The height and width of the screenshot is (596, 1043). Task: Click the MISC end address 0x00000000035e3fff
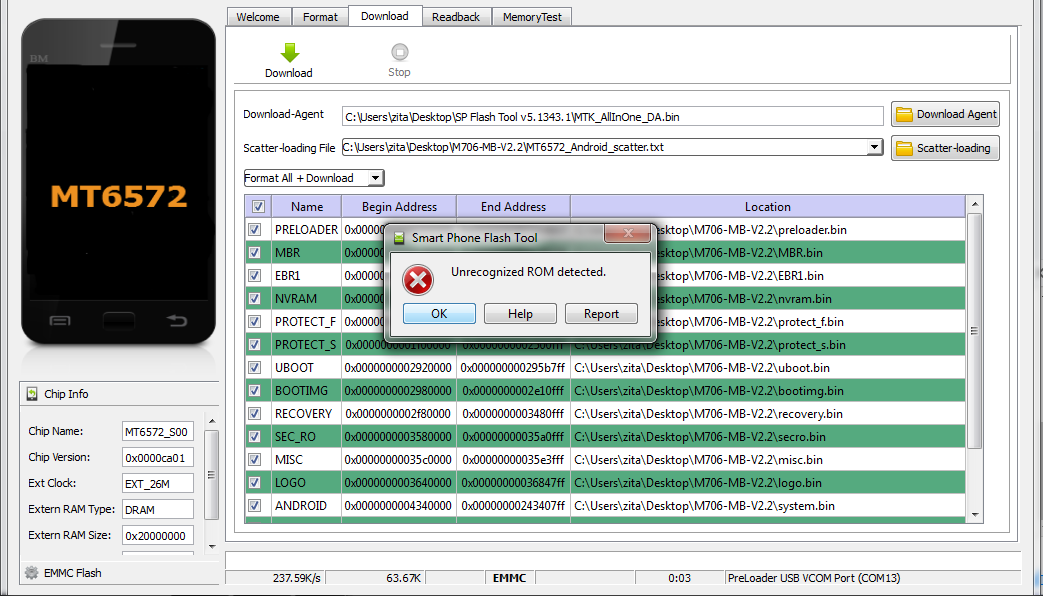(513, 460)
